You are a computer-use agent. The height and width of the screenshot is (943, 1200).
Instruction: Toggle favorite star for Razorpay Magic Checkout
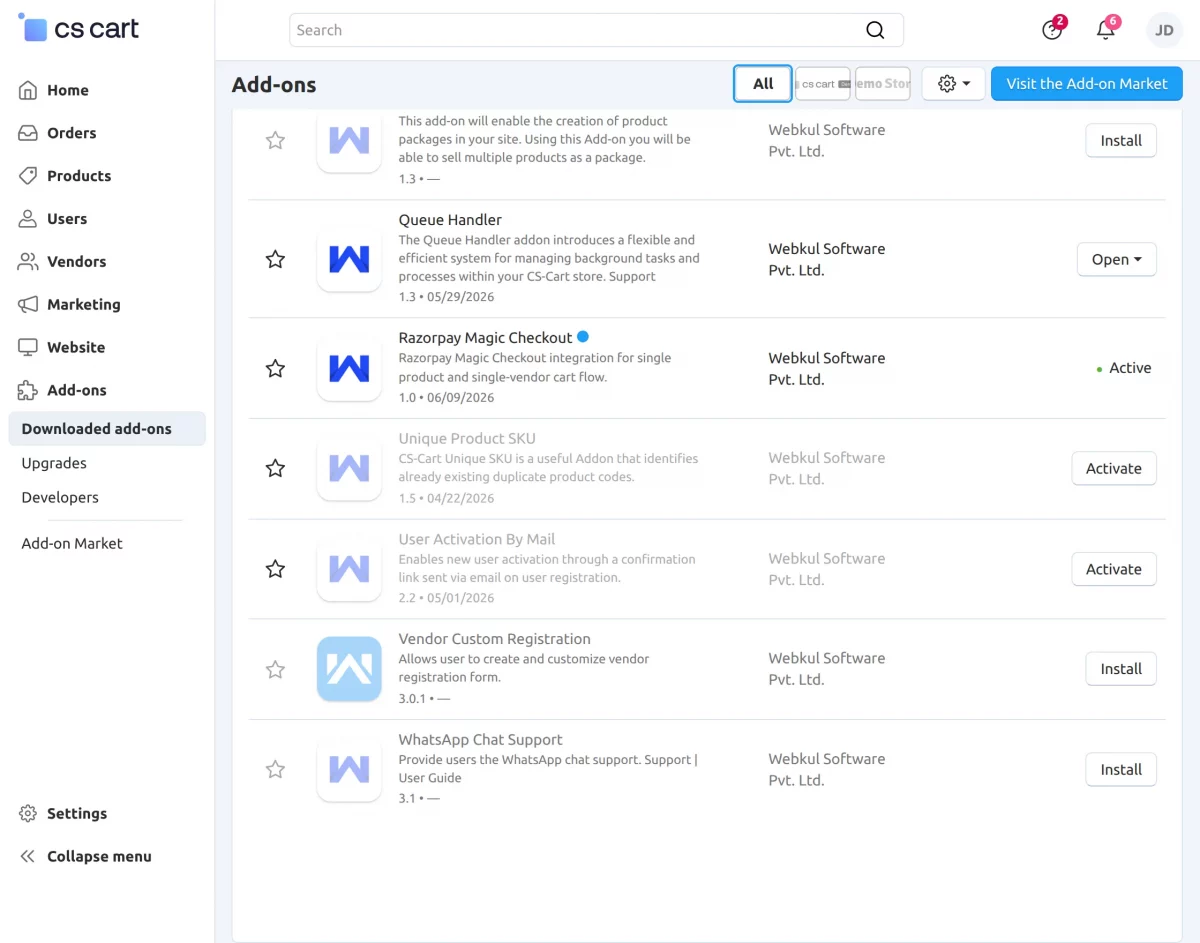coord(275,369)
